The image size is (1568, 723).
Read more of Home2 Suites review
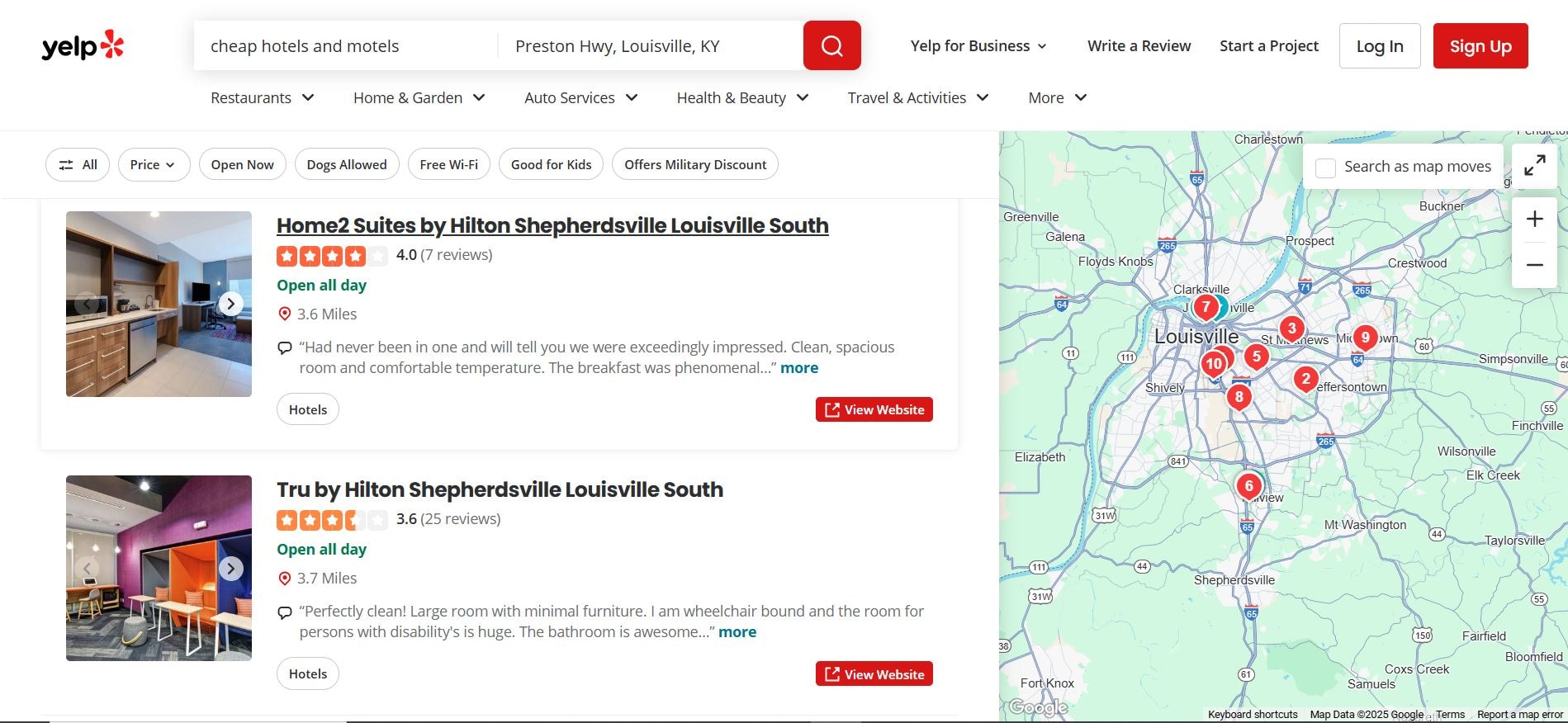coord(799,368)
